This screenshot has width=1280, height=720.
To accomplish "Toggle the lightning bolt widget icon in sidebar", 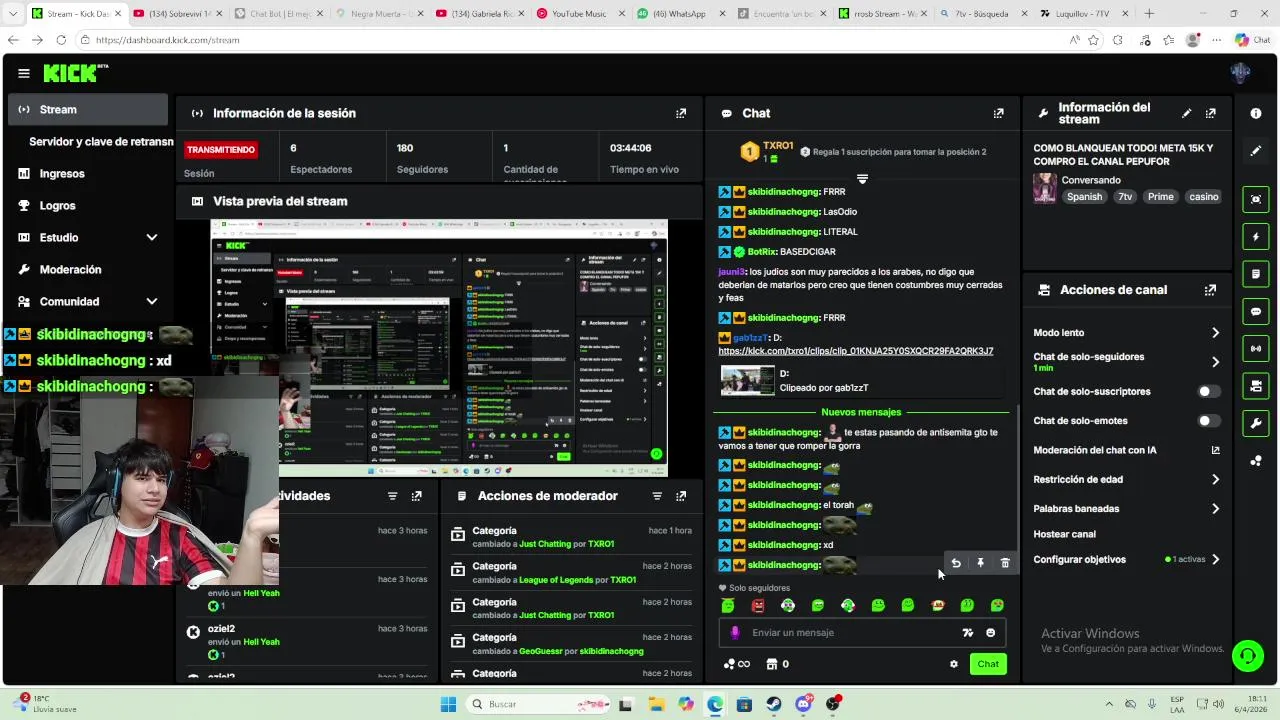I will tap(1256, 237).
